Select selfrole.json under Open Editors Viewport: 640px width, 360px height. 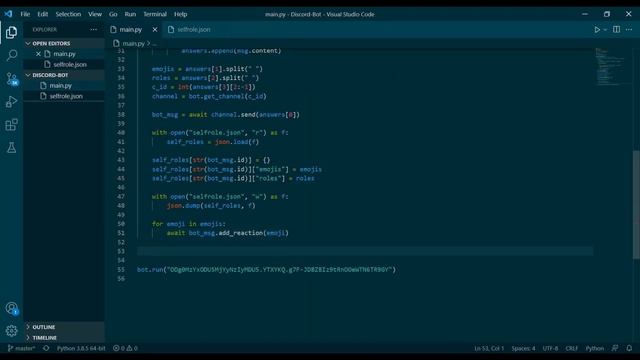pos(70,64)
